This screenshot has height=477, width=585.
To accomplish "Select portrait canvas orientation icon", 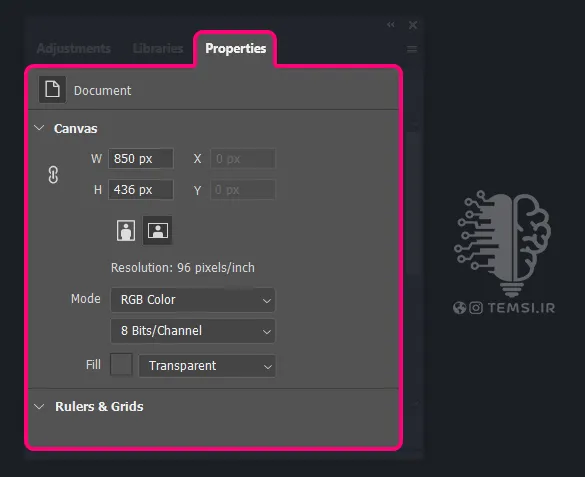I will point(126,230).
